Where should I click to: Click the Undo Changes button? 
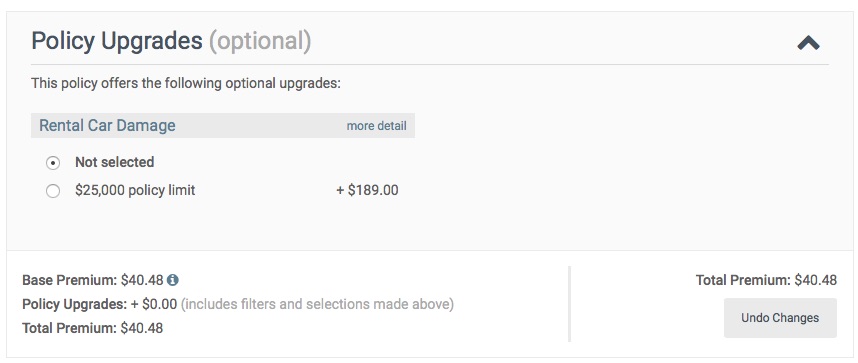[x=780, y=318]
